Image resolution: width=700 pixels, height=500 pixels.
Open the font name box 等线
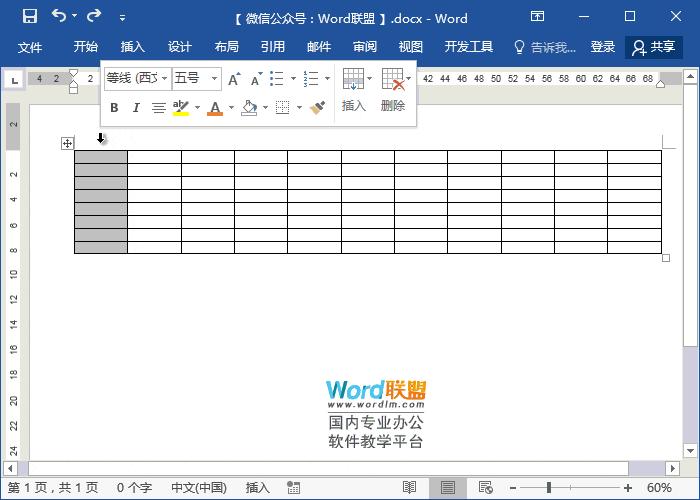click(x=138, y=79)
